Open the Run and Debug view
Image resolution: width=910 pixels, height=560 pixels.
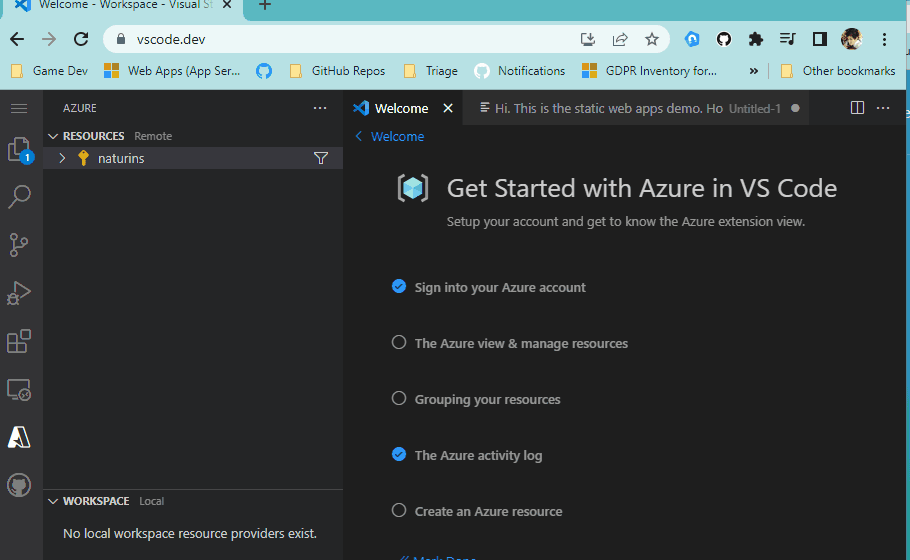[19, 293]
